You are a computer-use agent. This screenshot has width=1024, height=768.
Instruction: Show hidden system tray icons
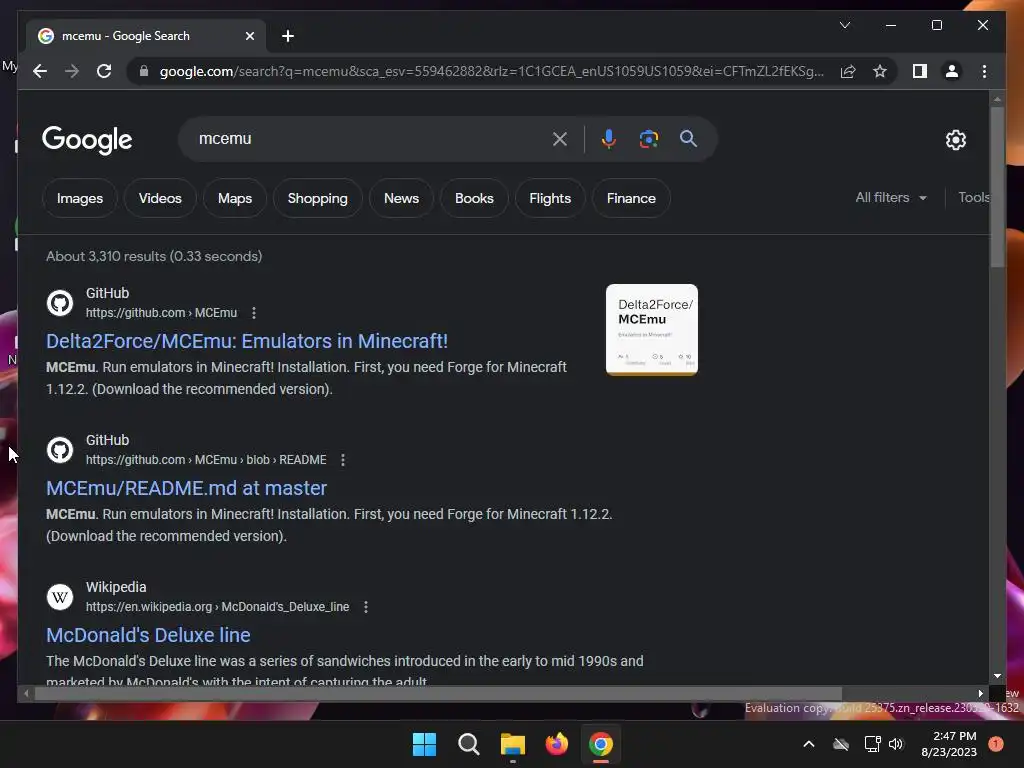point(808,744)
